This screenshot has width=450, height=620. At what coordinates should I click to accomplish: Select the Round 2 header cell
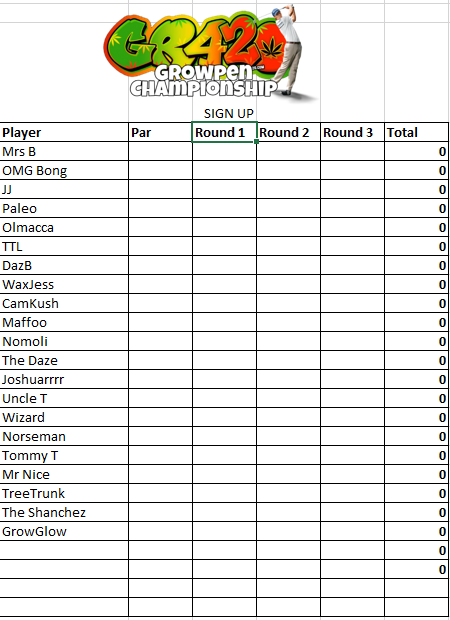click(x=288, y=132)
